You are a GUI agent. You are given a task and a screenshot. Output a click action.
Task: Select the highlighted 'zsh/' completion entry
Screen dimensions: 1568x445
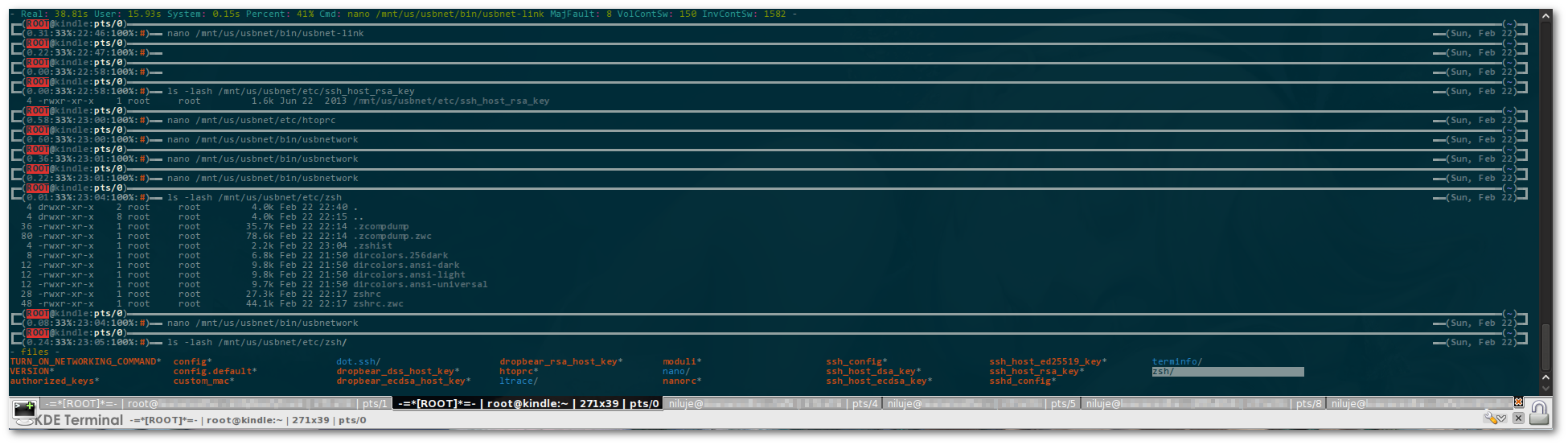tap(1228, 372)
